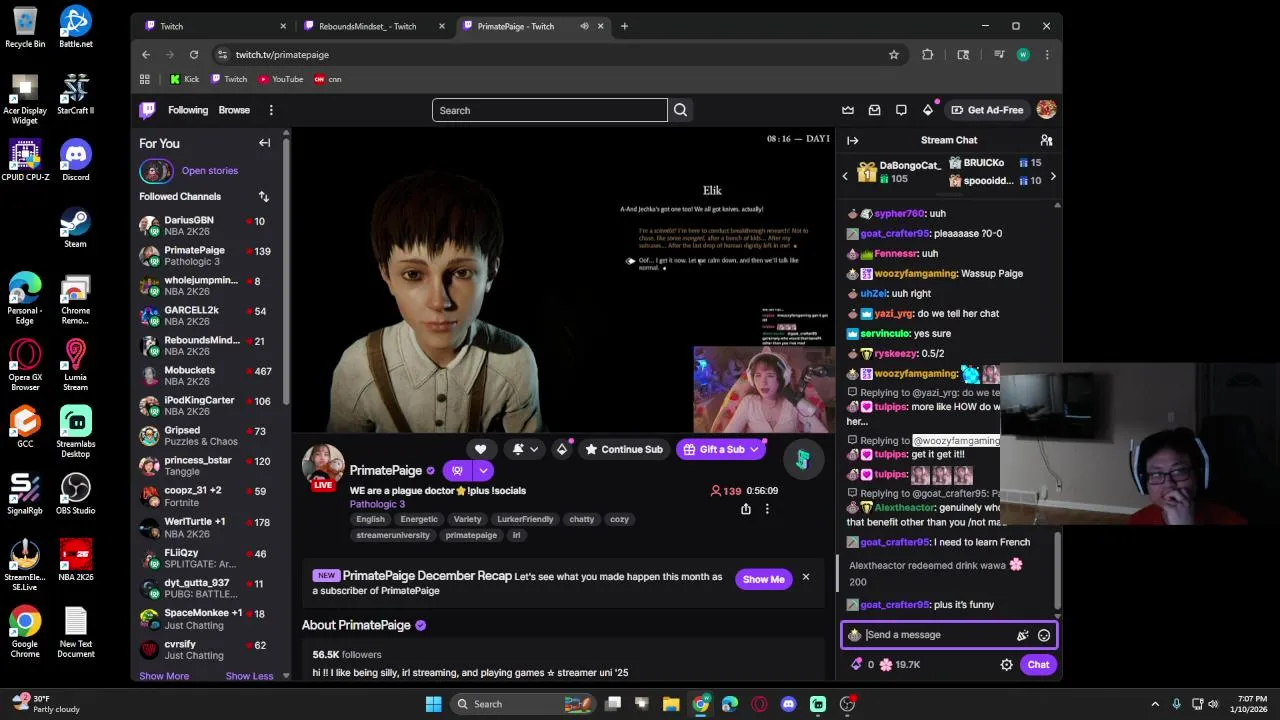Image resolution: width=1280 pixels, height=720 pixels.
Task: Click the Chrome address bar URL
Action: pos(282,55)
